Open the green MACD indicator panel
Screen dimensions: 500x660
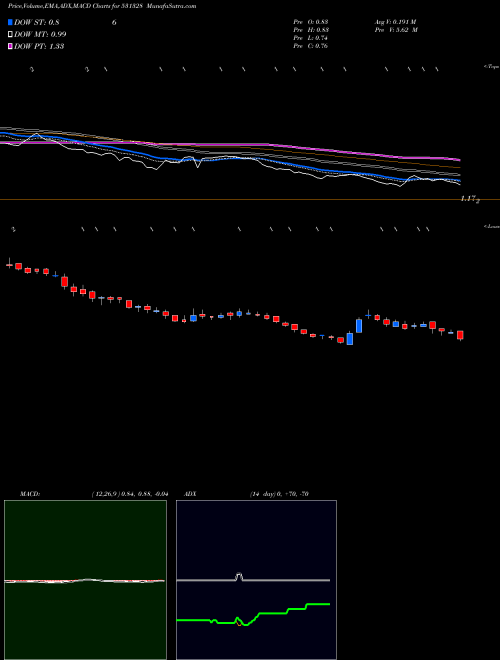click(x=85, y=580)
